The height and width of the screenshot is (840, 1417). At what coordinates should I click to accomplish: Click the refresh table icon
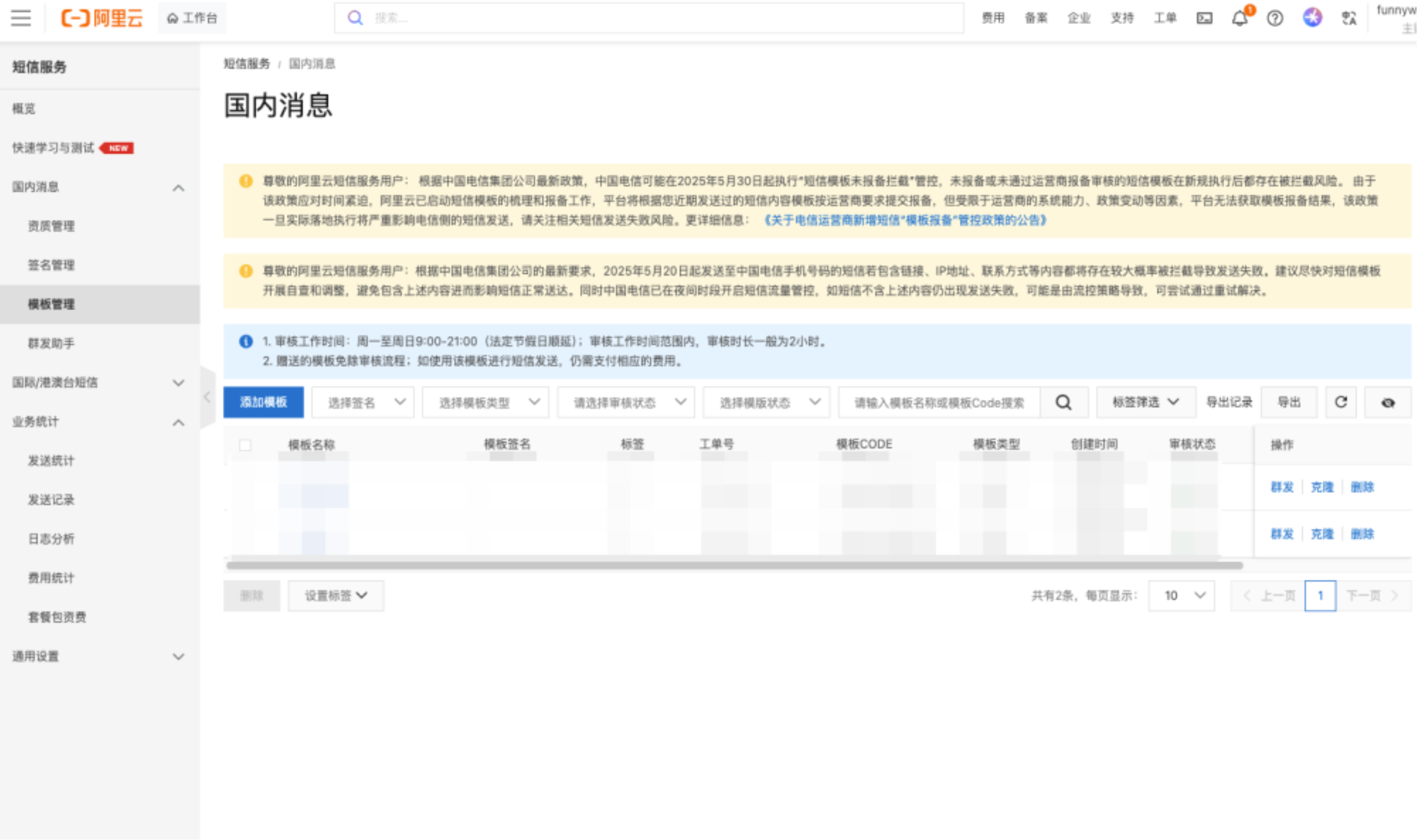pyautogui.click(x=1340, y=402)
